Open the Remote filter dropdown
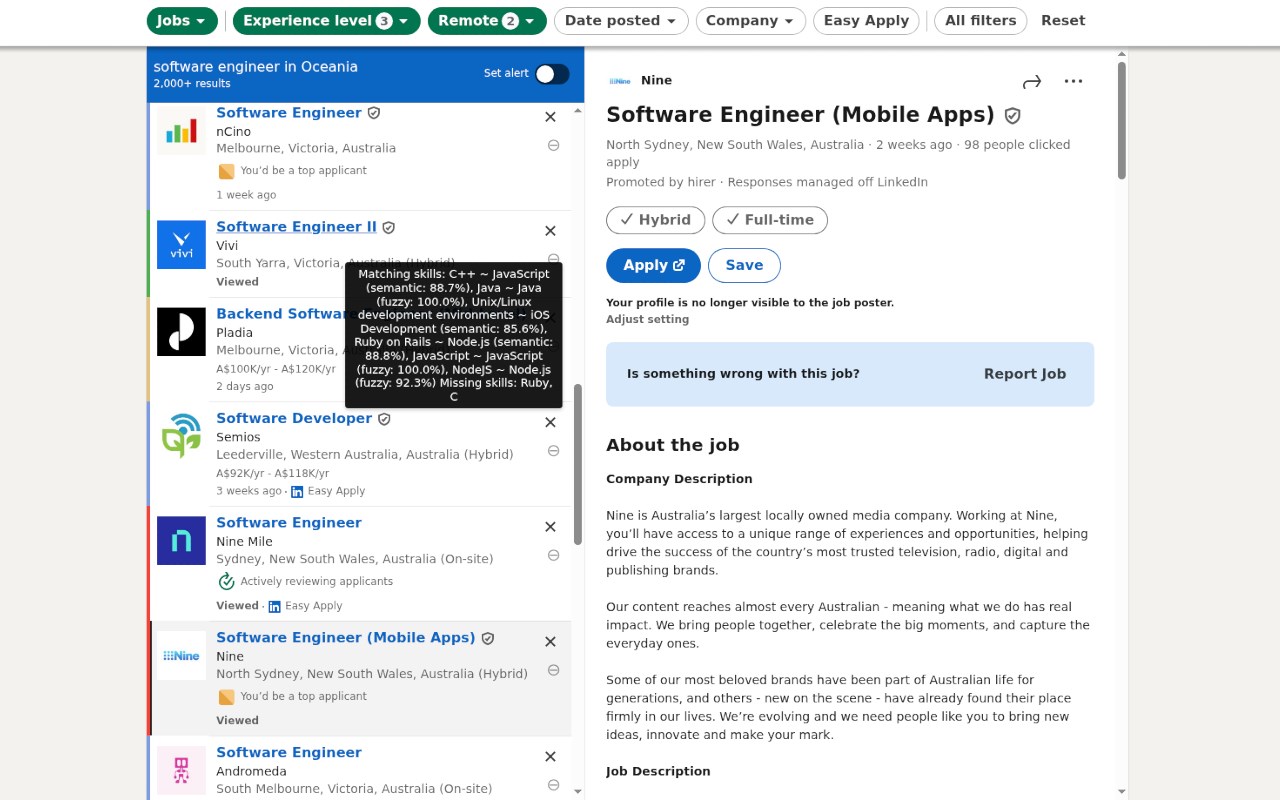The width and height of the screenshot is (1280, 800). [x=487, y=21]
